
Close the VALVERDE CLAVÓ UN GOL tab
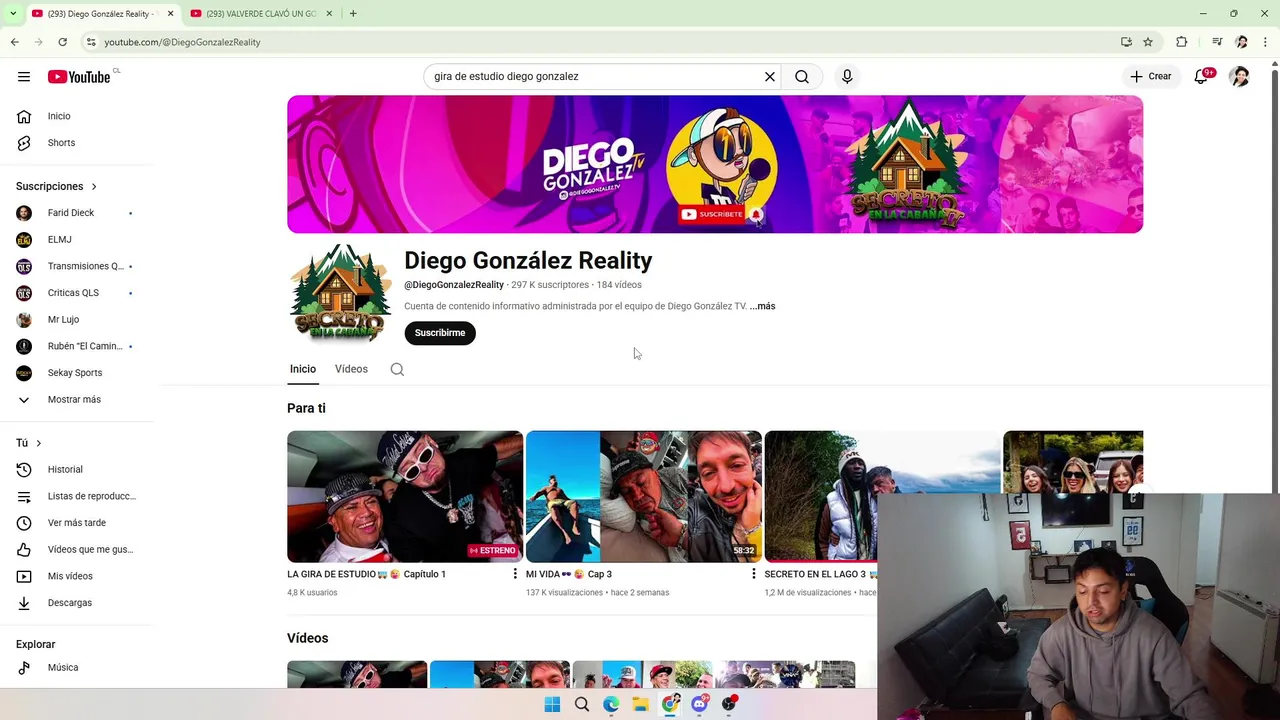(329, 13)
